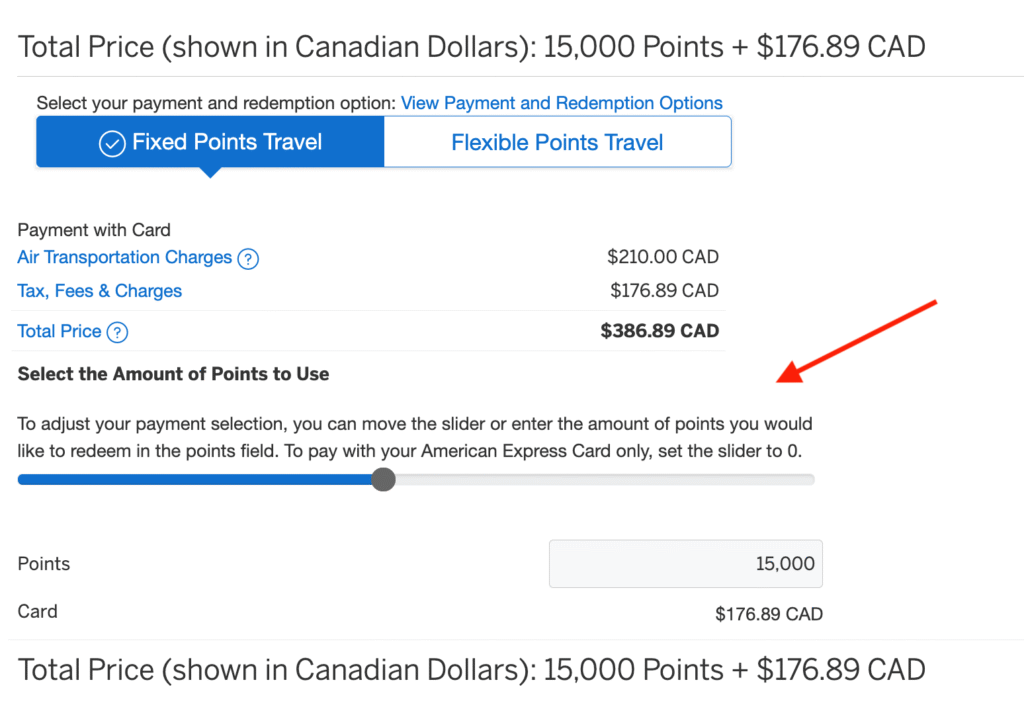Select the checkmark icon on Fixed Points Travel
The image size is (1024, 707).
pos(111,141)
